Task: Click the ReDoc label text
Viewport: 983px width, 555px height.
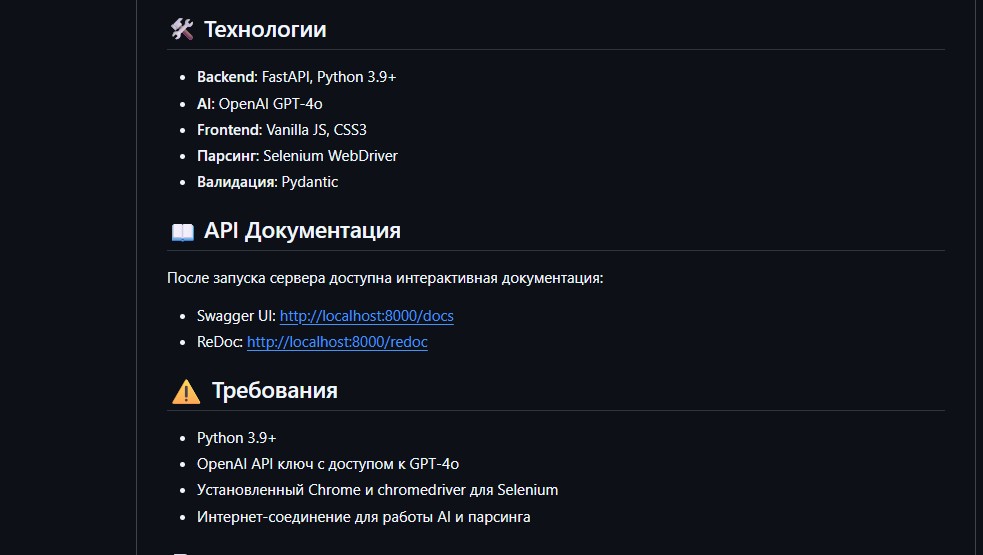Action: click(219, 342)
